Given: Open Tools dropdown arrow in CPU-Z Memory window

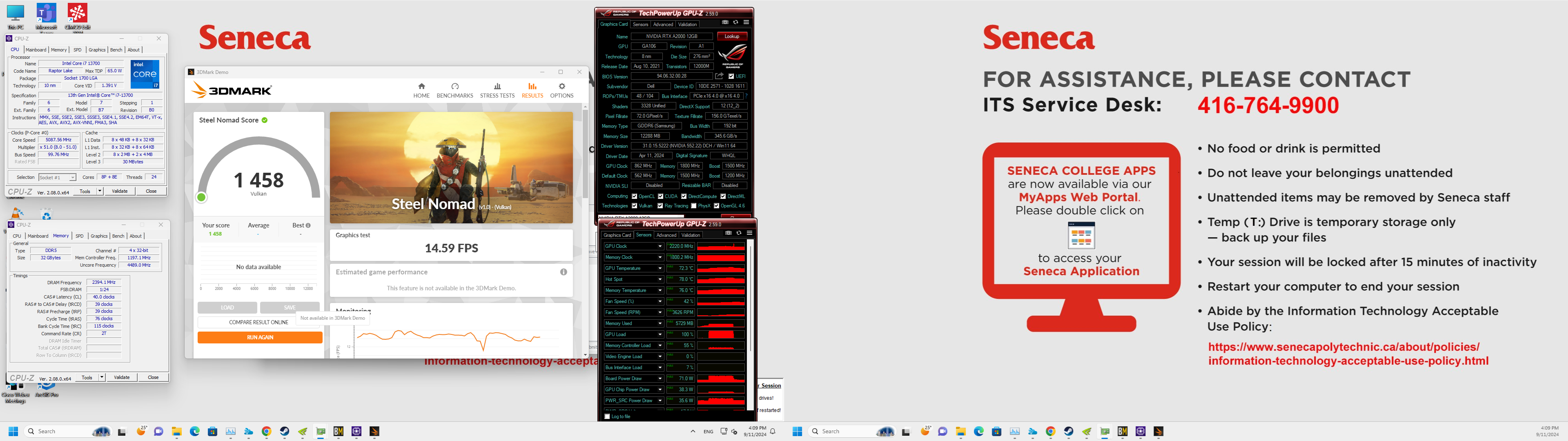Looking at the screenshot, I should [102, 378].
